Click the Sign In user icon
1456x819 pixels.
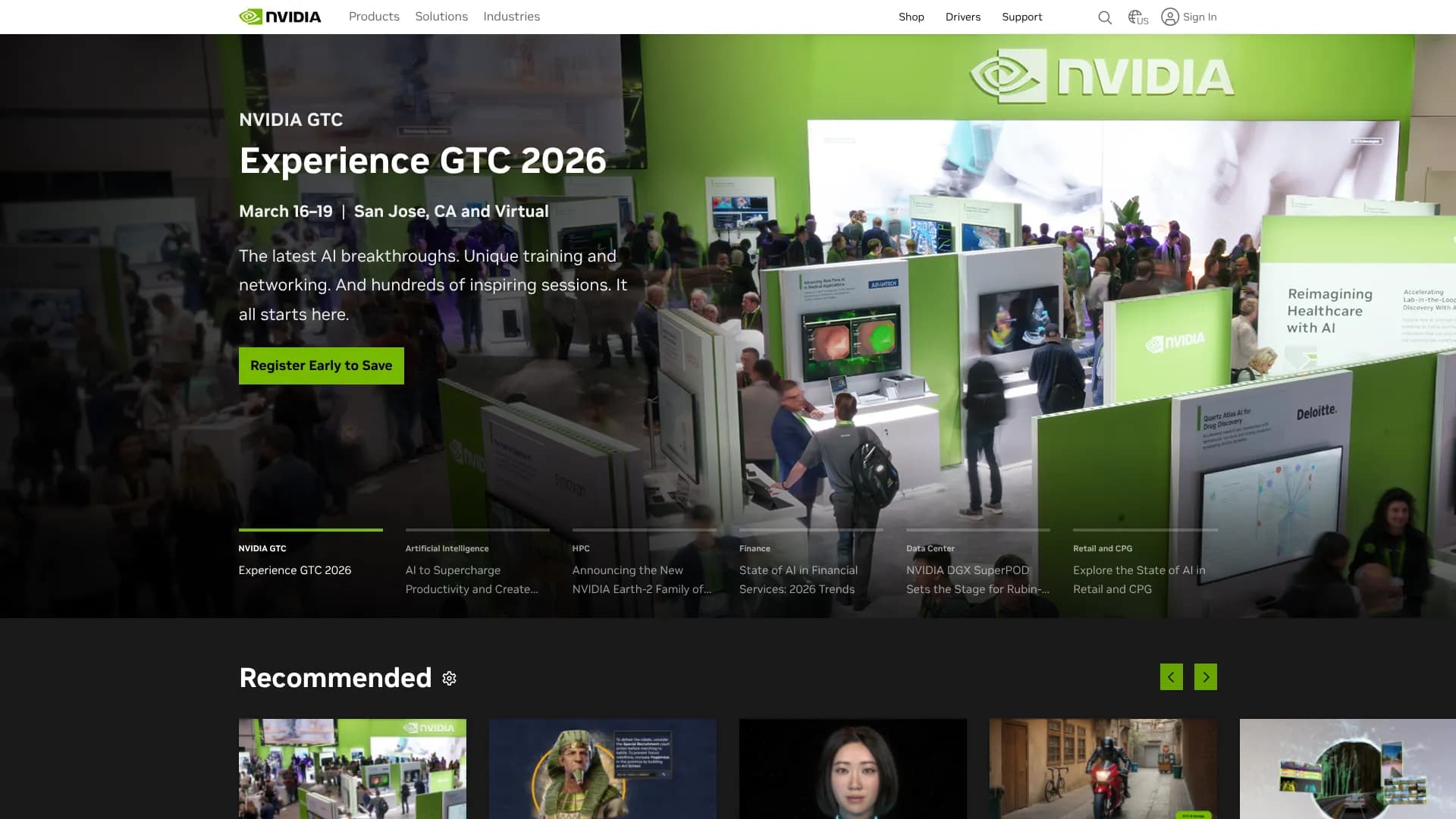click(x=1170, y=17)
